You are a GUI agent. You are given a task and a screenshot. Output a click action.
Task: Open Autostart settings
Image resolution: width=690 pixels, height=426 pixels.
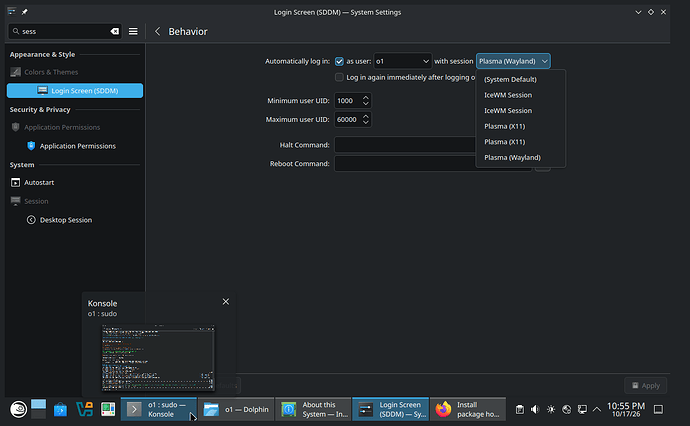[x=75, y=182]
